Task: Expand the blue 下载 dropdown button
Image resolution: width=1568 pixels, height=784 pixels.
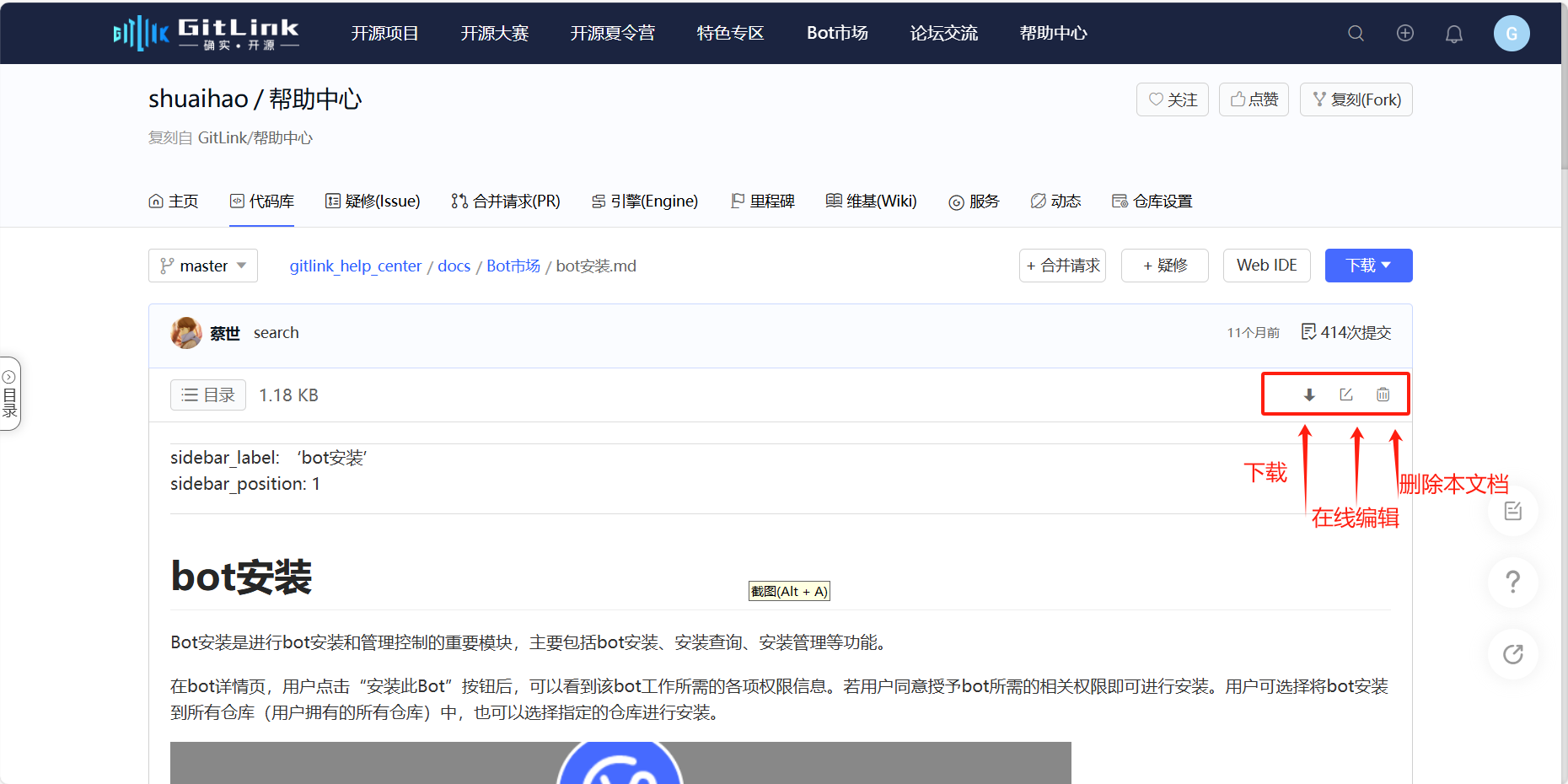Action: point(1369,266)
